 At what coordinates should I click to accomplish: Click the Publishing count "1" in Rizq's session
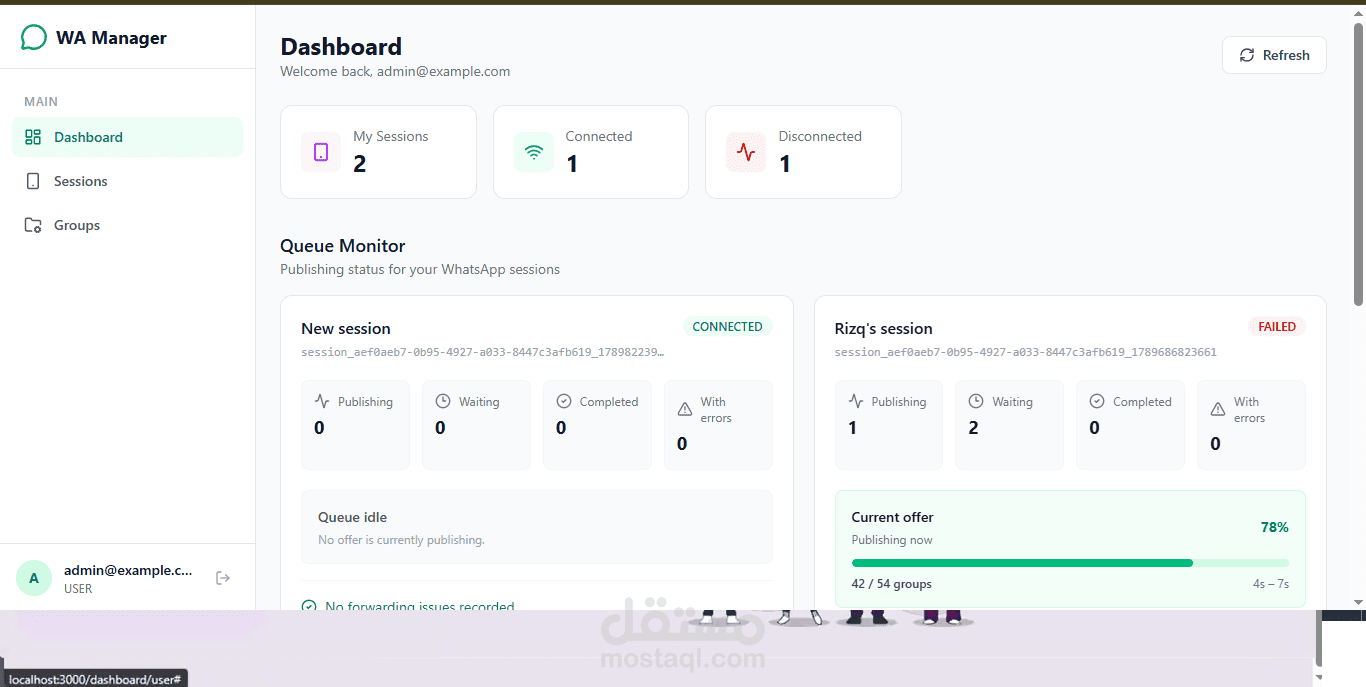853,428
